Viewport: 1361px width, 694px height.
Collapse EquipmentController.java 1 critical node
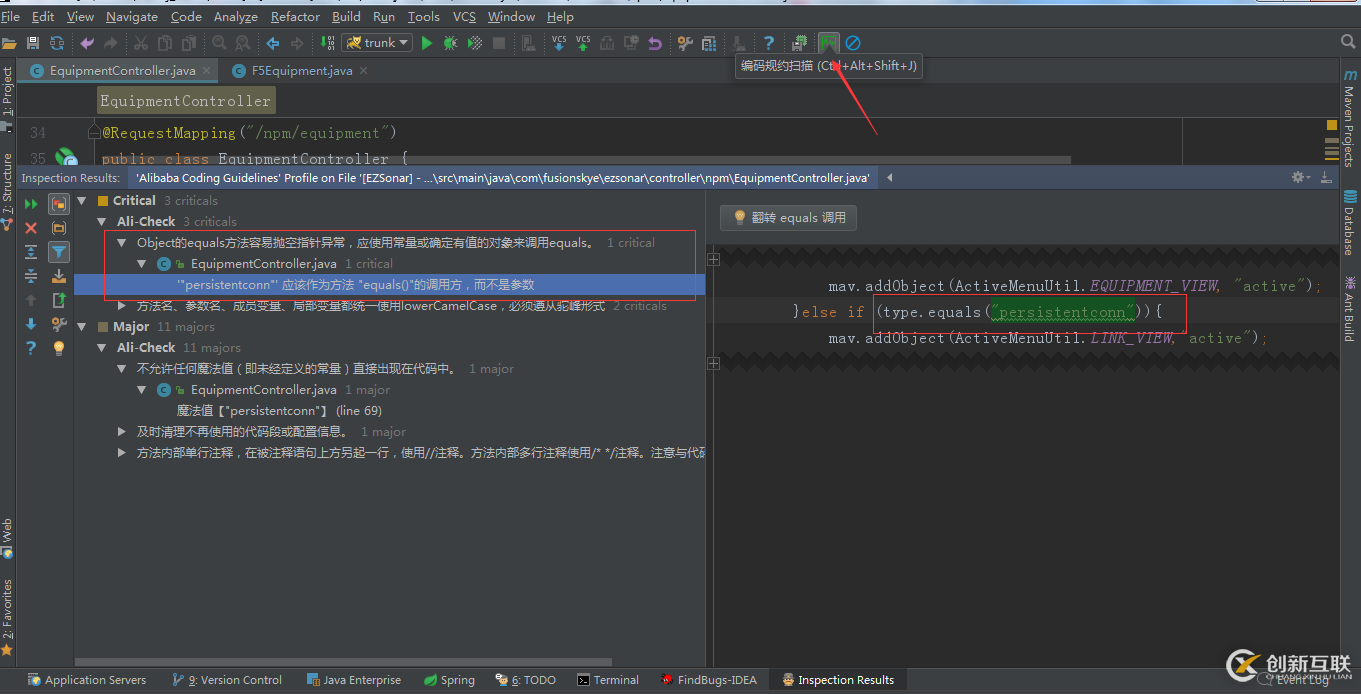(142, 264)
